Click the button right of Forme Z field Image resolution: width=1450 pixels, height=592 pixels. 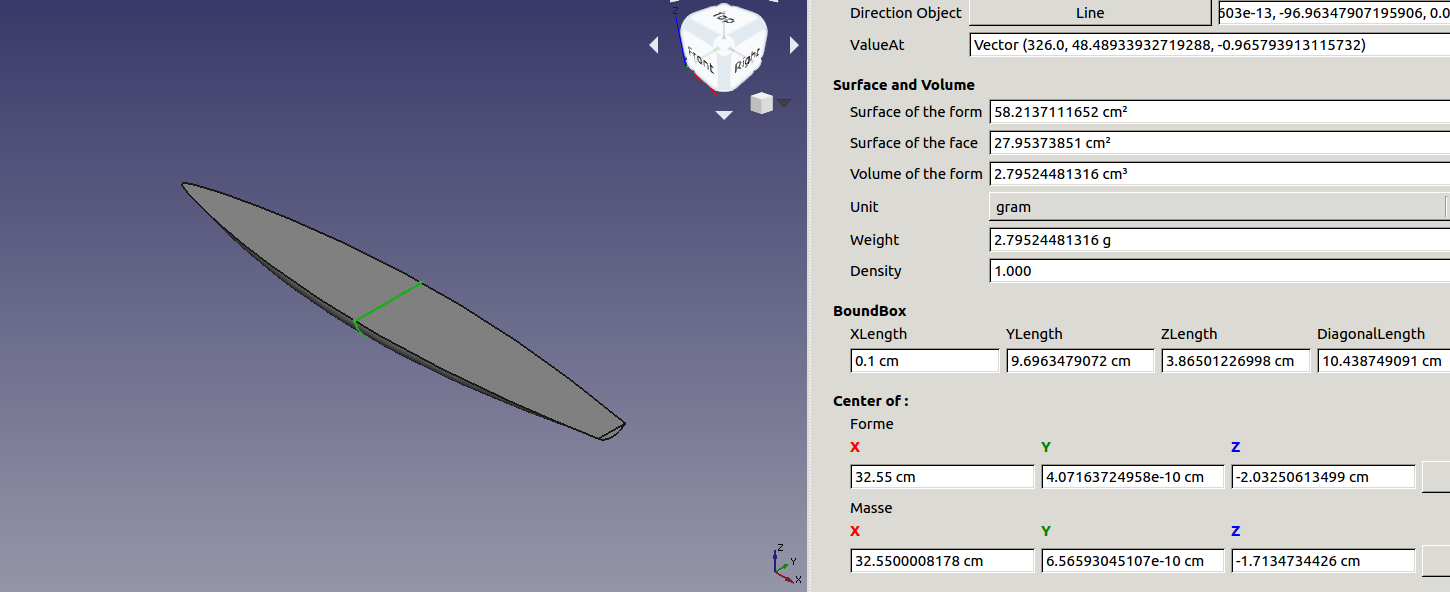1435,477
